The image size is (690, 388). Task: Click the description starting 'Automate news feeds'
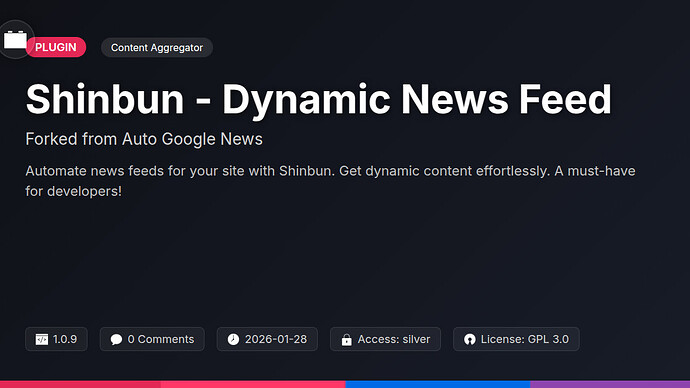point(330,181)
